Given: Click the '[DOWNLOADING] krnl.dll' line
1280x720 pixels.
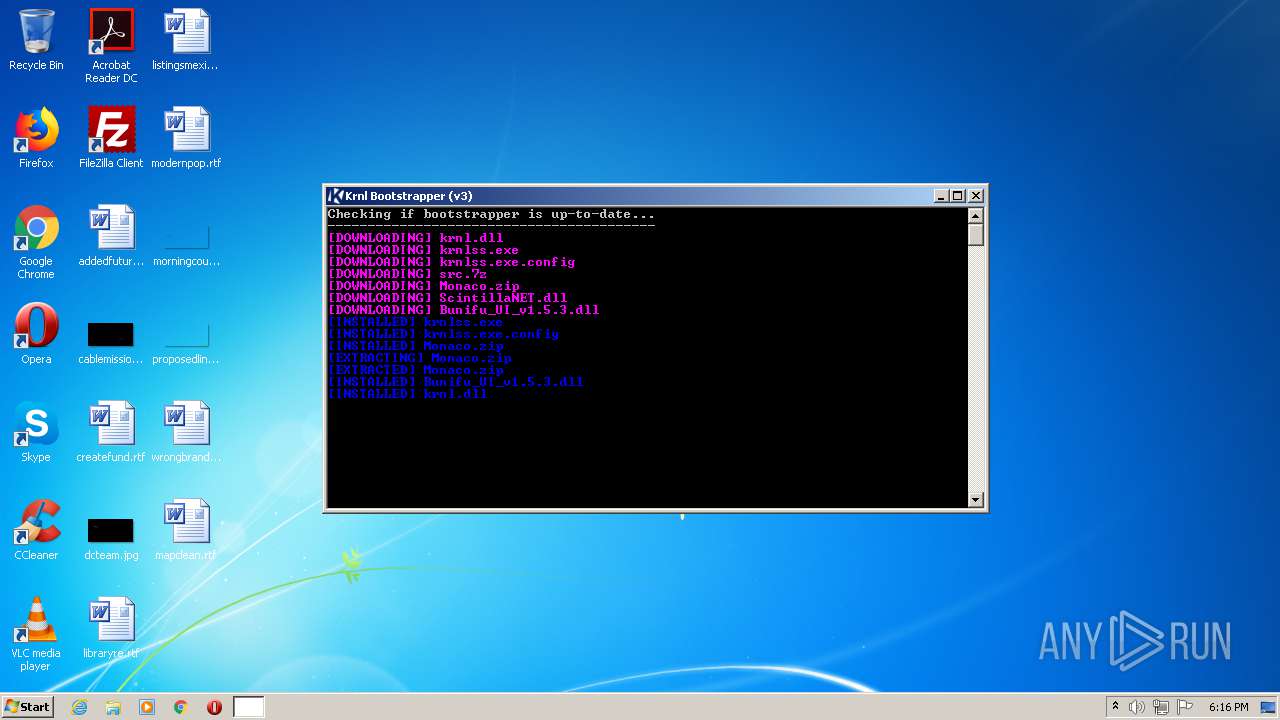Looking at the screenshot, I should point(415,238).
